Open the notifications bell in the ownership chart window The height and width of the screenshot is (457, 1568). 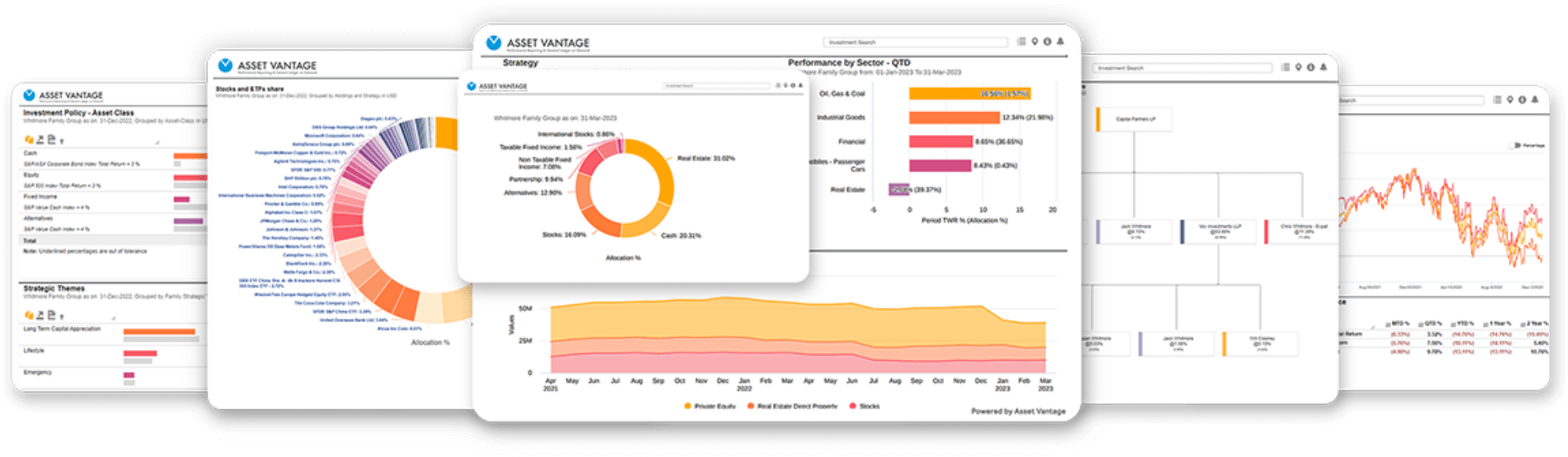click(x=1324, y=68)
